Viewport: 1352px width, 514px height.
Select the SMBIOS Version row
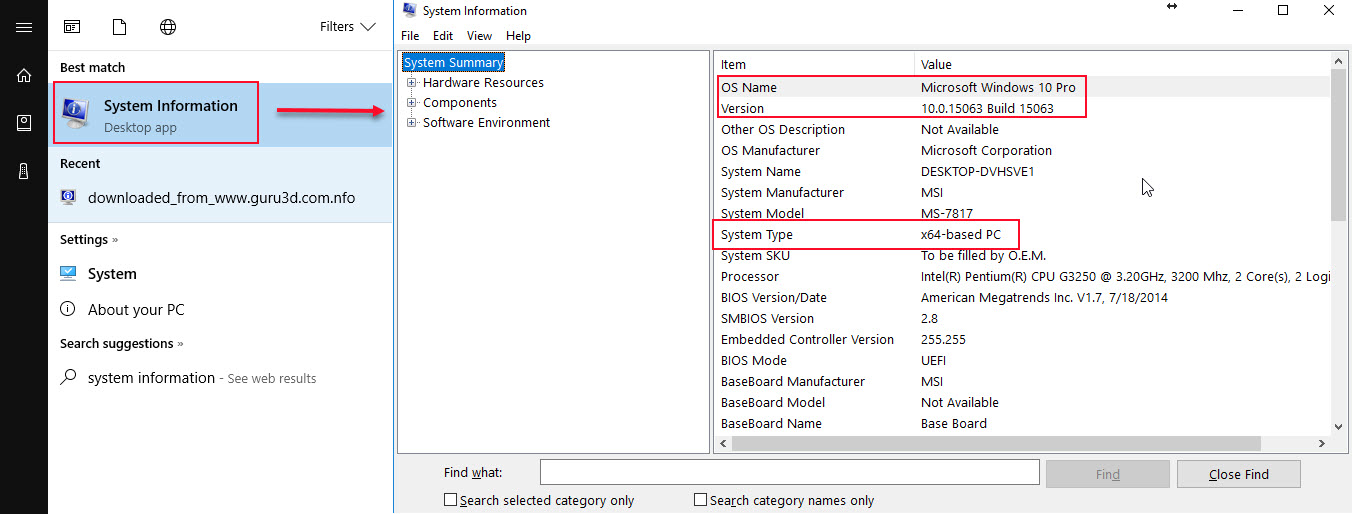click(1023, 318)
